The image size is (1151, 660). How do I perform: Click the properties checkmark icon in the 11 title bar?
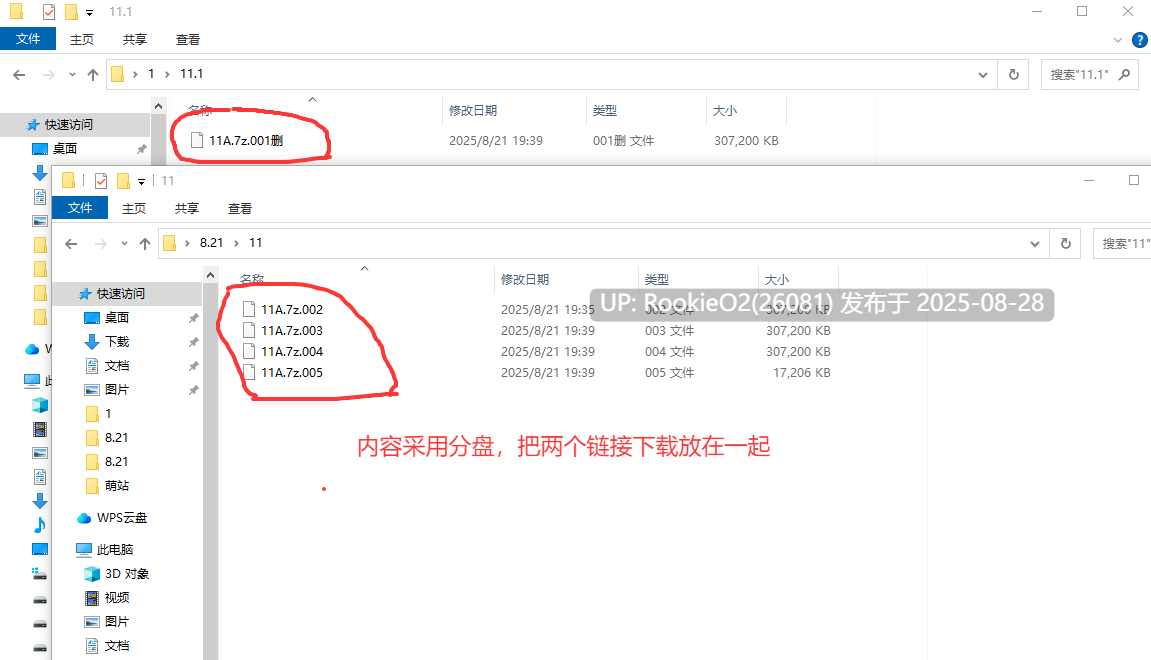tap(101, 181)
